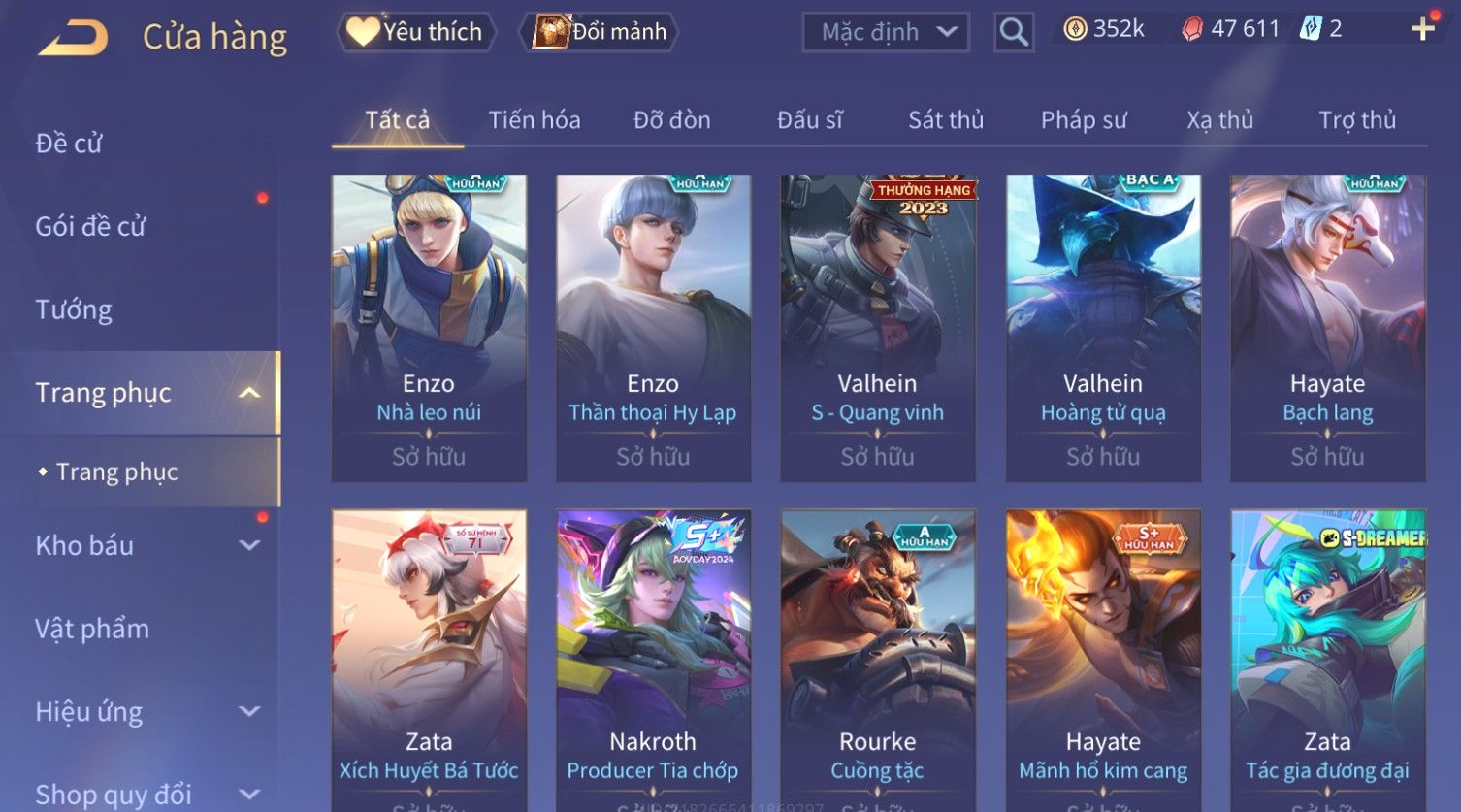Switch to the Pháp sư tab
This screenshot has height=812, width=1461.
tap(1084, 120)
